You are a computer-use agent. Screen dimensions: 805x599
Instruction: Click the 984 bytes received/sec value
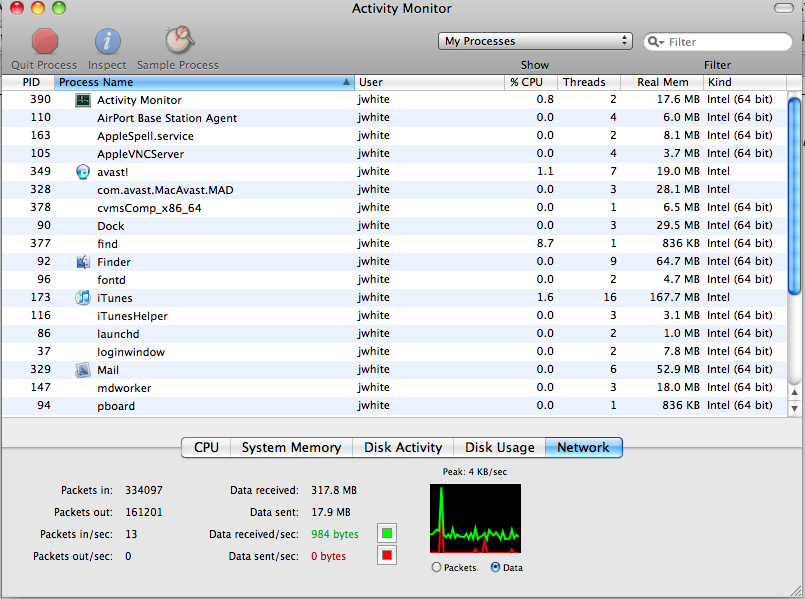pos(335,534)
